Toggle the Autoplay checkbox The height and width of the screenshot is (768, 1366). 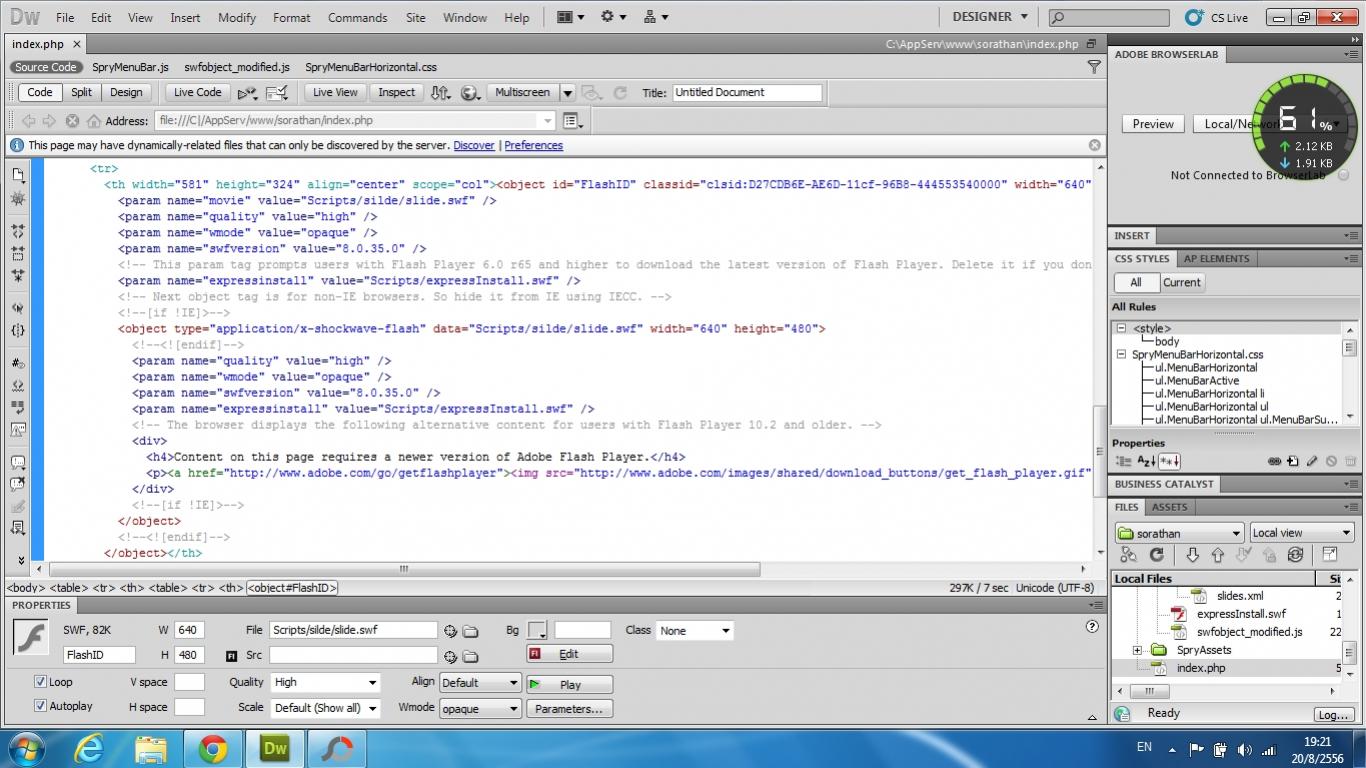[x=41, y=706]
